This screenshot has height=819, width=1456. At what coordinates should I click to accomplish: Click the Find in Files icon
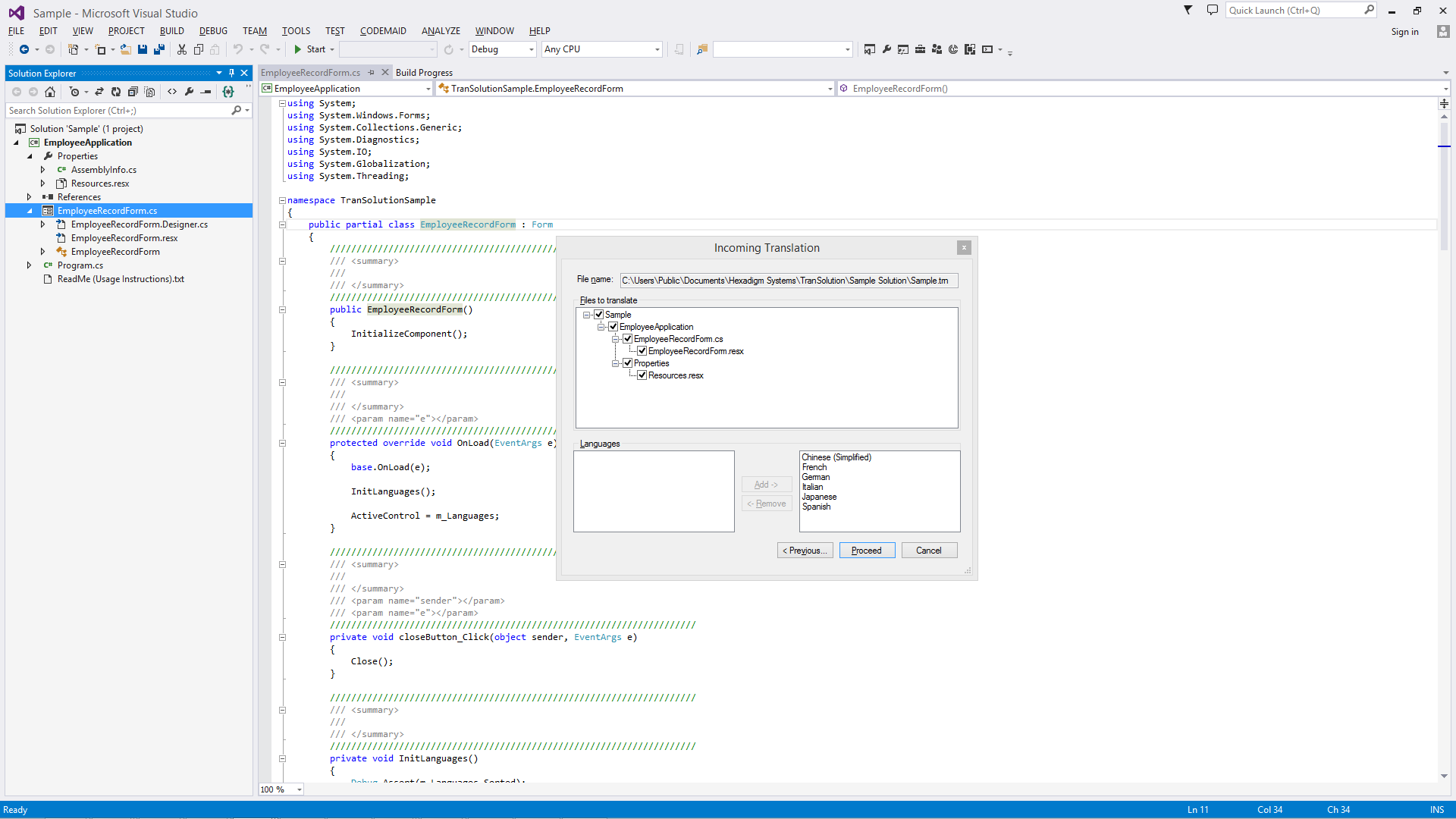(702, 49)
